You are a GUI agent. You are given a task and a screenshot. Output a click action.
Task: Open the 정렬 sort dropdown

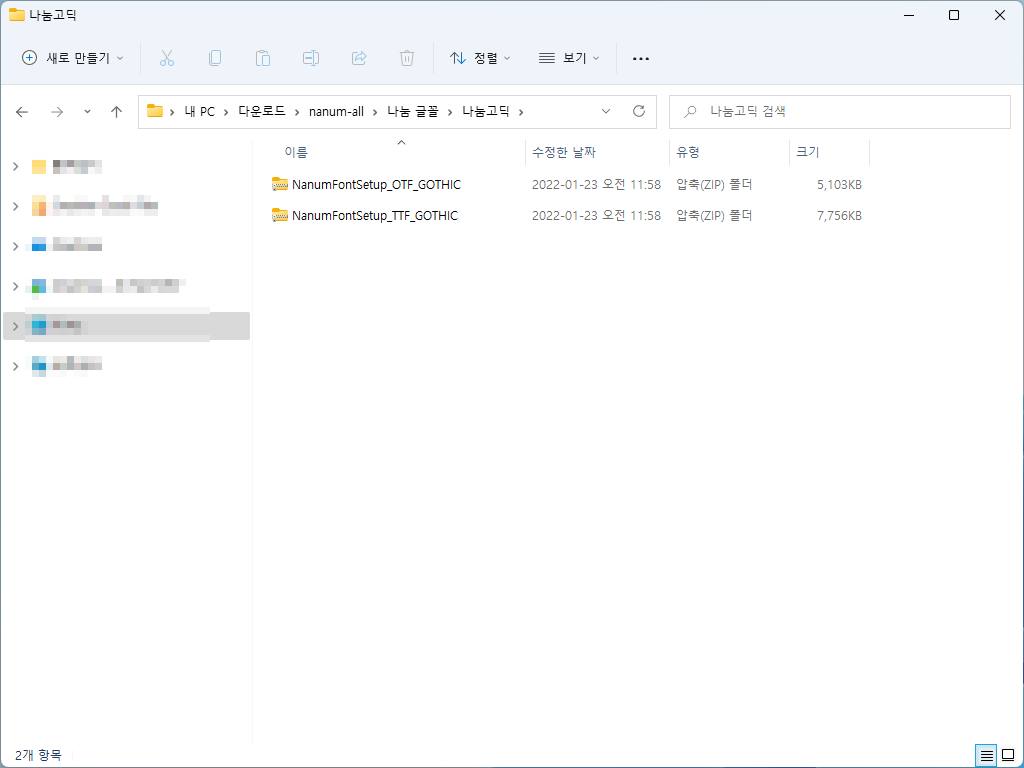coord(480,58)
